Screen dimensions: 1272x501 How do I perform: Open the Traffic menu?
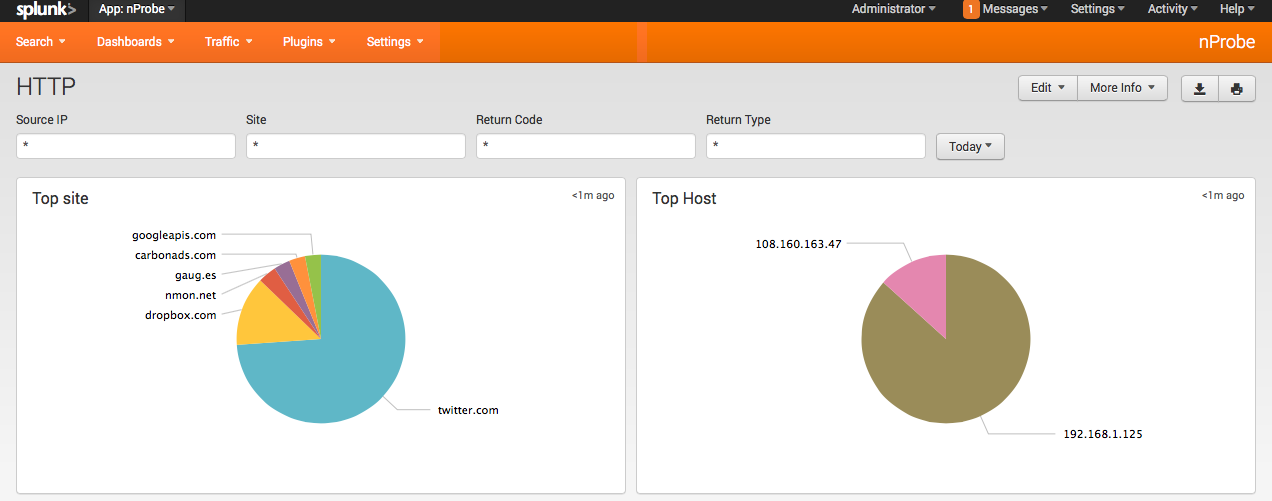click(228, 42)
